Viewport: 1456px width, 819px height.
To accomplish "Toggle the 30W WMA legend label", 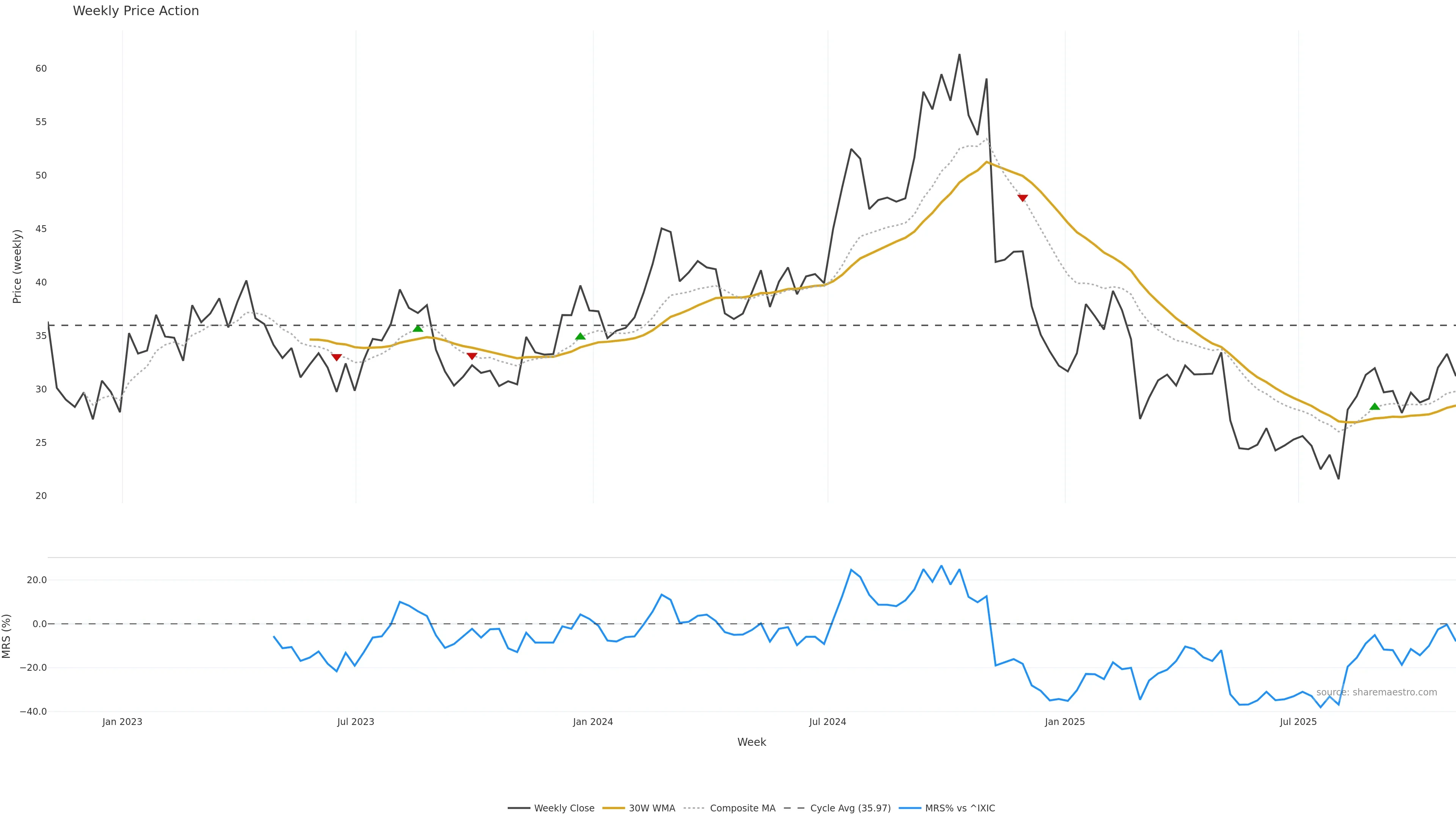I will (x=652, y=808).
